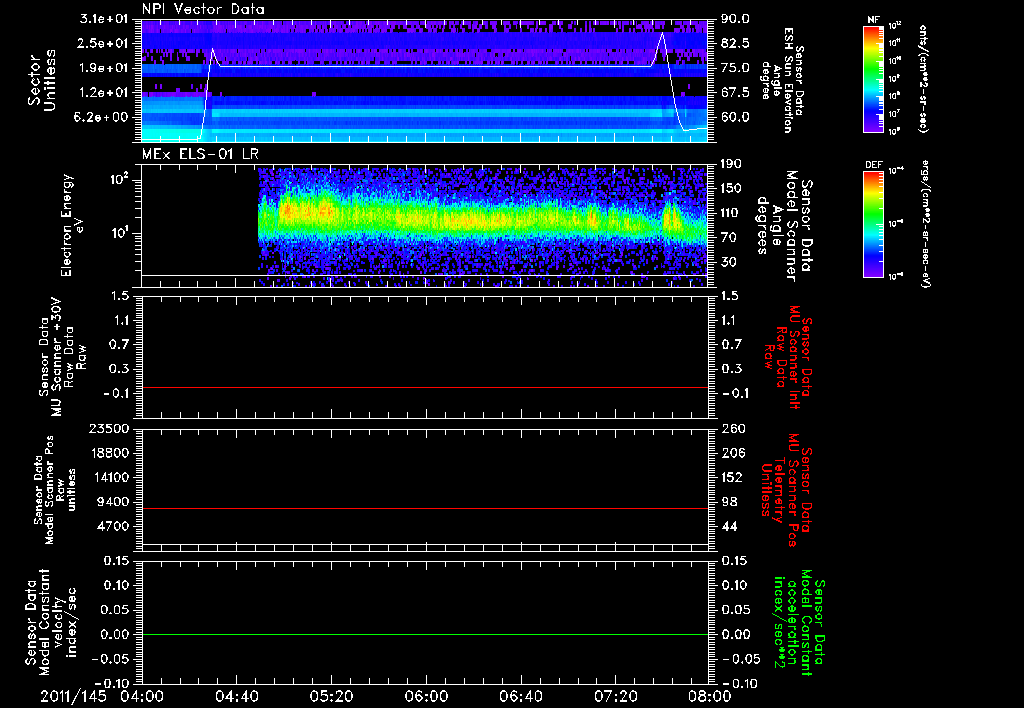The width and height of the screenshot is (1024, 708).
Task: Click the '3.1e+01' sector tick value
Action: (x=104, y=19)
